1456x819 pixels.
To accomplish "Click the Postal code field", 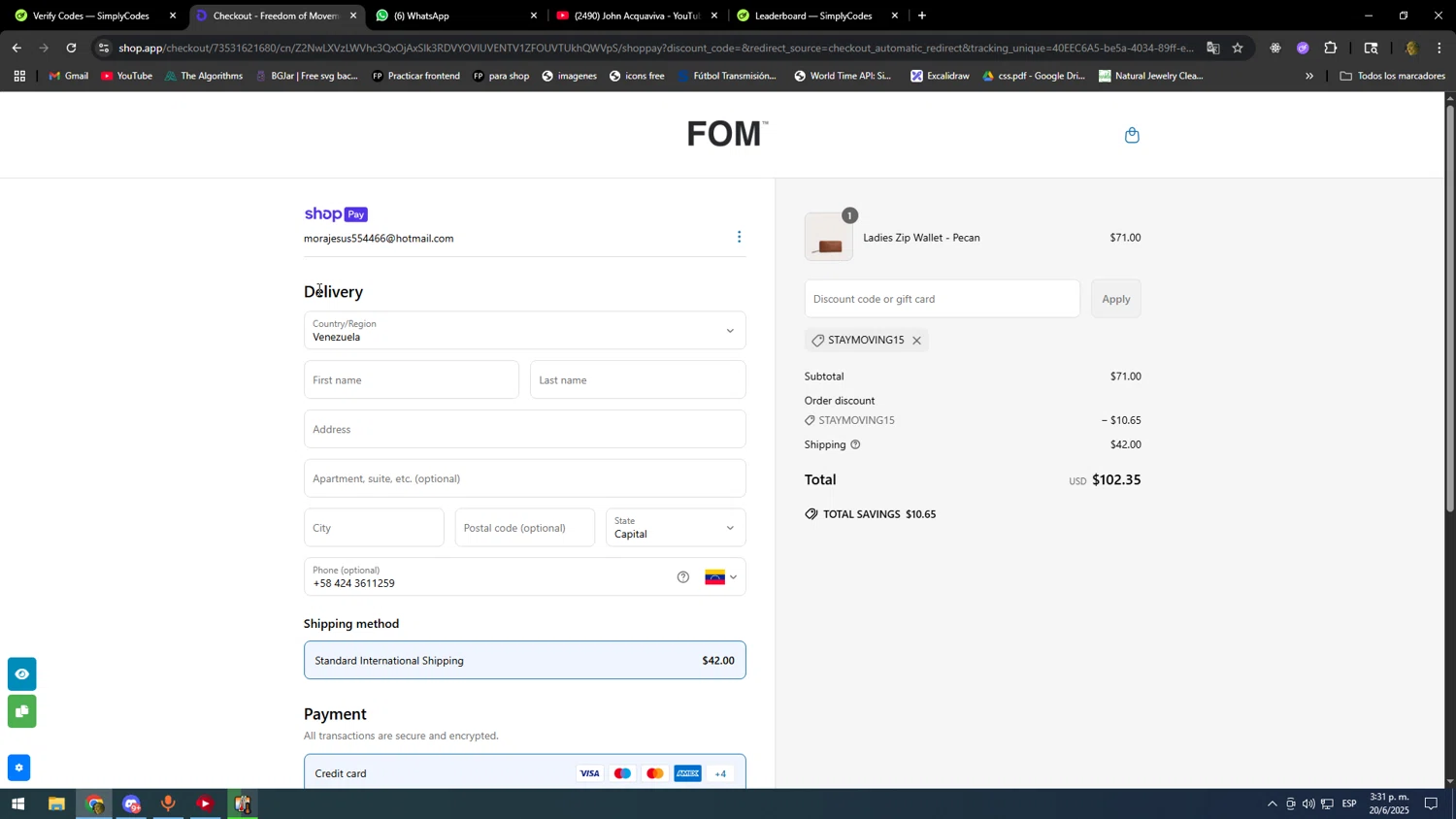I will tap(524, 528).
